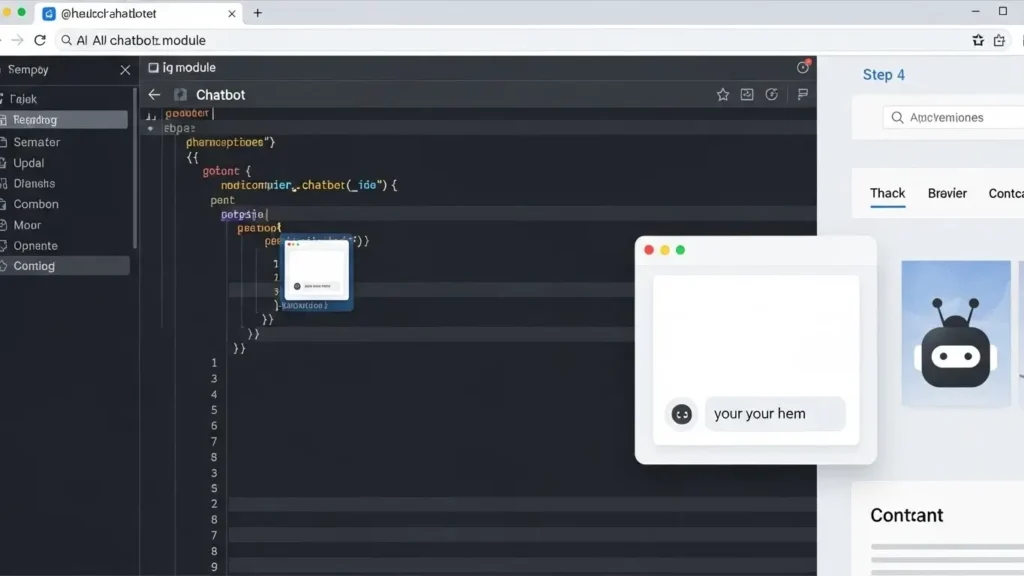Image resolution: width=1024 pixels, height=576 pixels.
Task: Click the flag icon above the code editor
Action: pos(802,94)
